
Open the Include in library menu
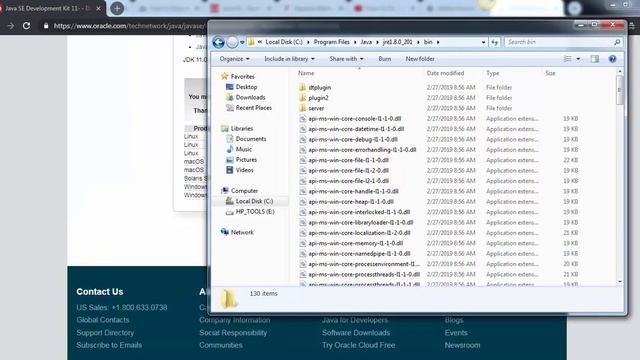[x=289, y=59]
